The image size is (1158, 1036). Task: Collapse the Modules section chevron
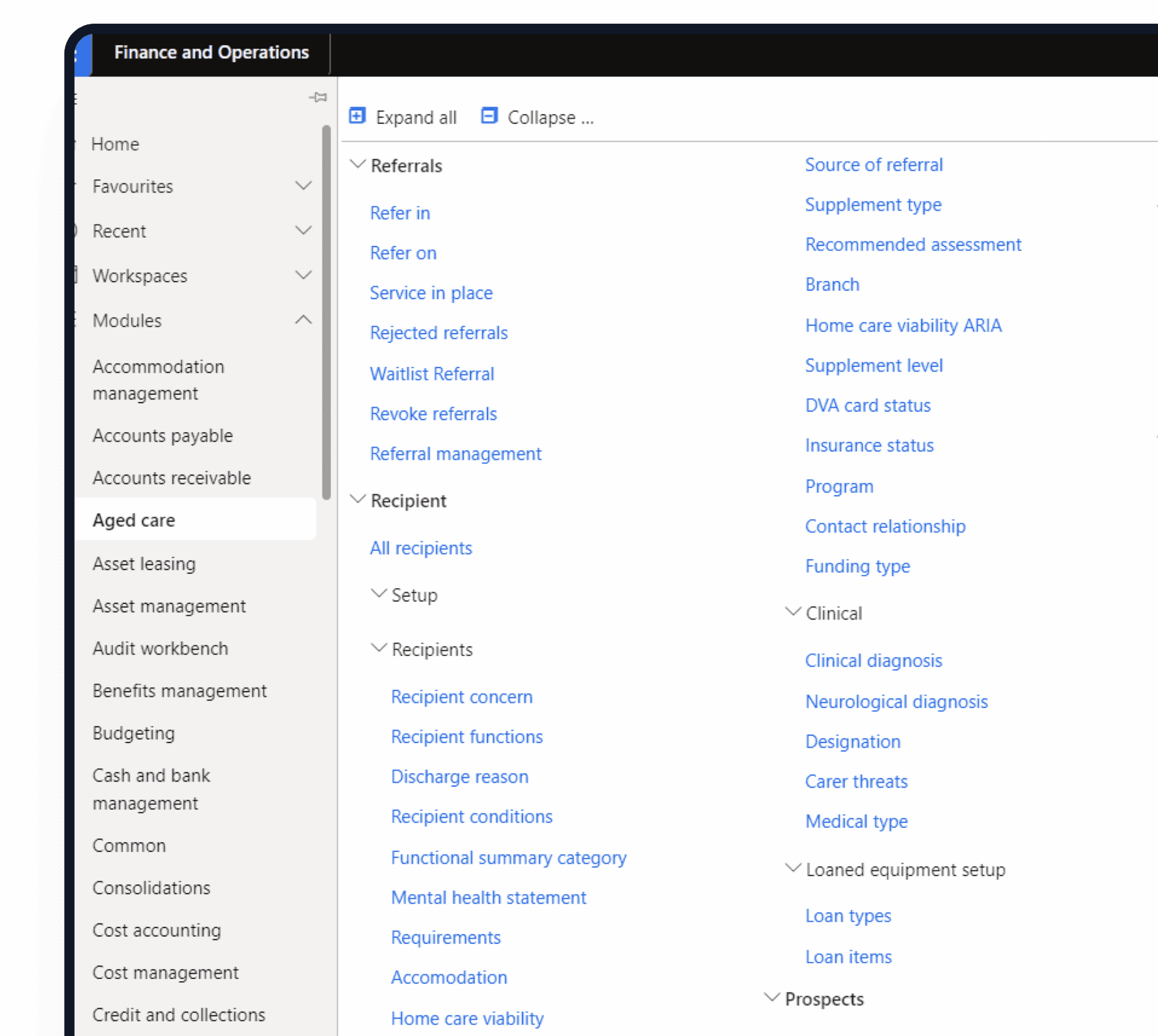click(x=303, y=320)
